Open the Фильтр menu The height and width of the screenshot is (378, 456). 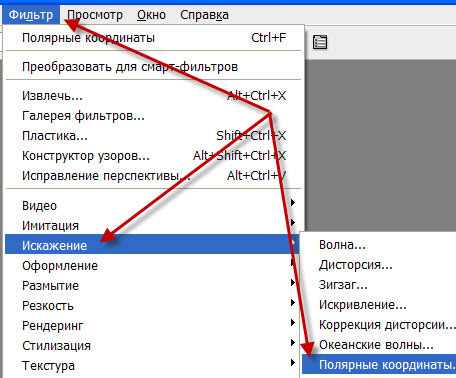pyautogui.click(x=31, y=15)
